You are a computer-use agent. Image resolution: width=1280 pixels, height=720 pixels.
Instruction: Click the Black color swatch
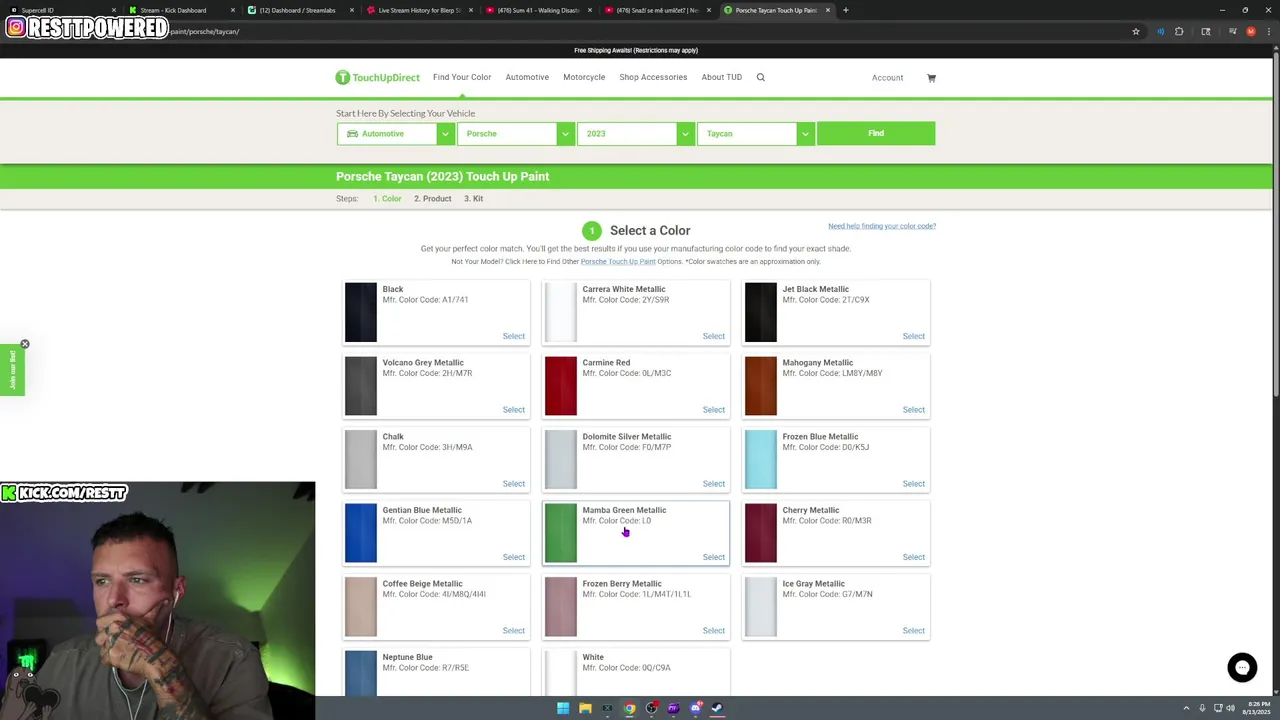[x=361, y=312]
